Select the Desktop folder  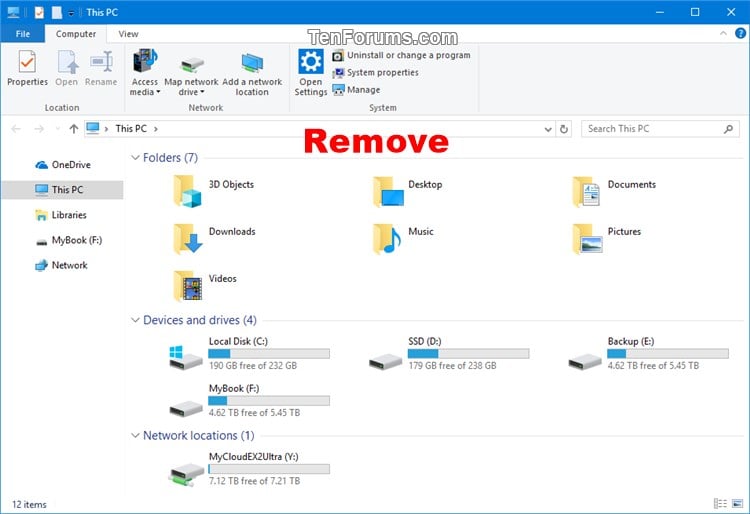408,191
